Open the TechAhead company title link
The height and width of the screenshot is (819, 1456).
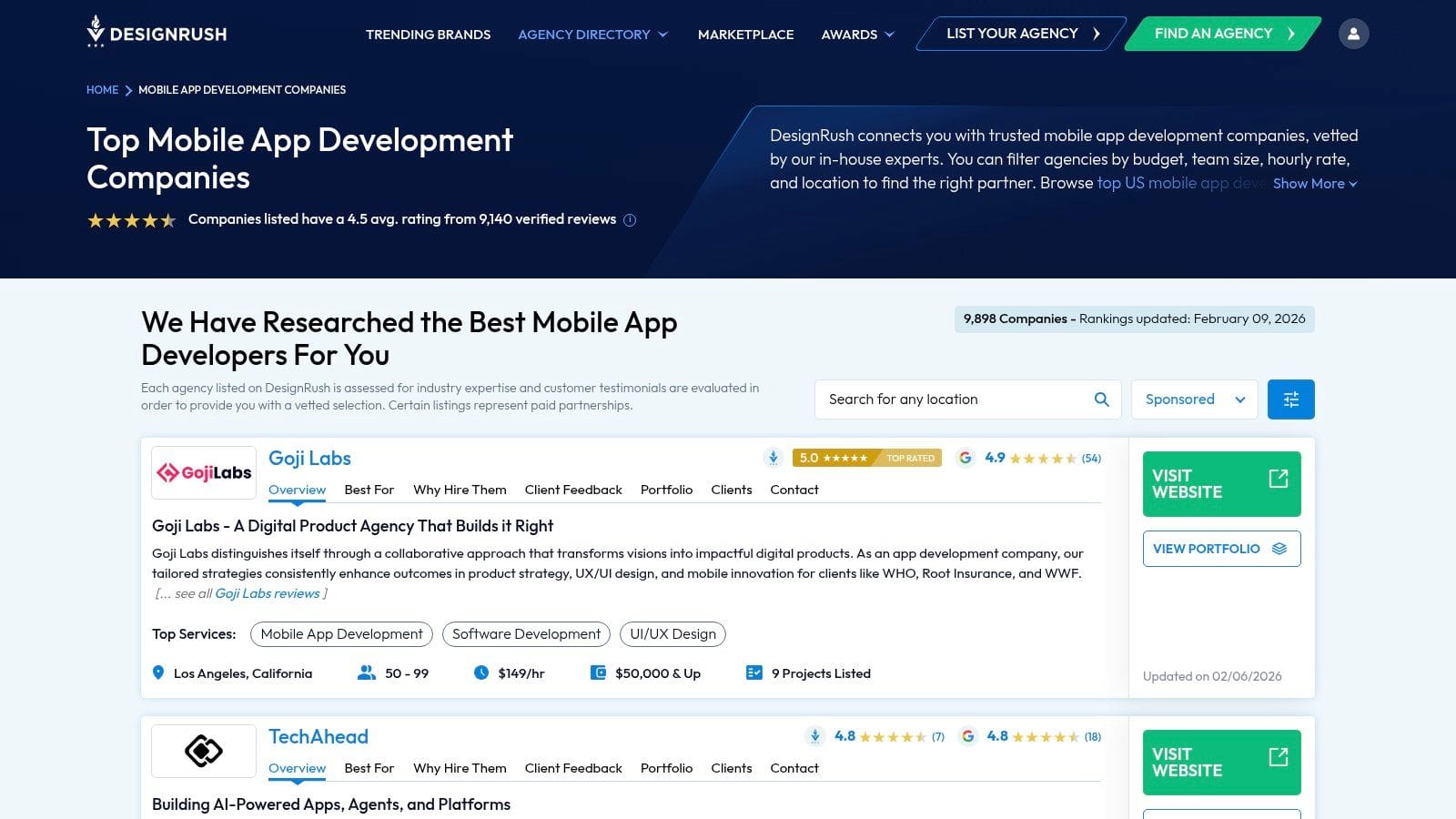318,737
